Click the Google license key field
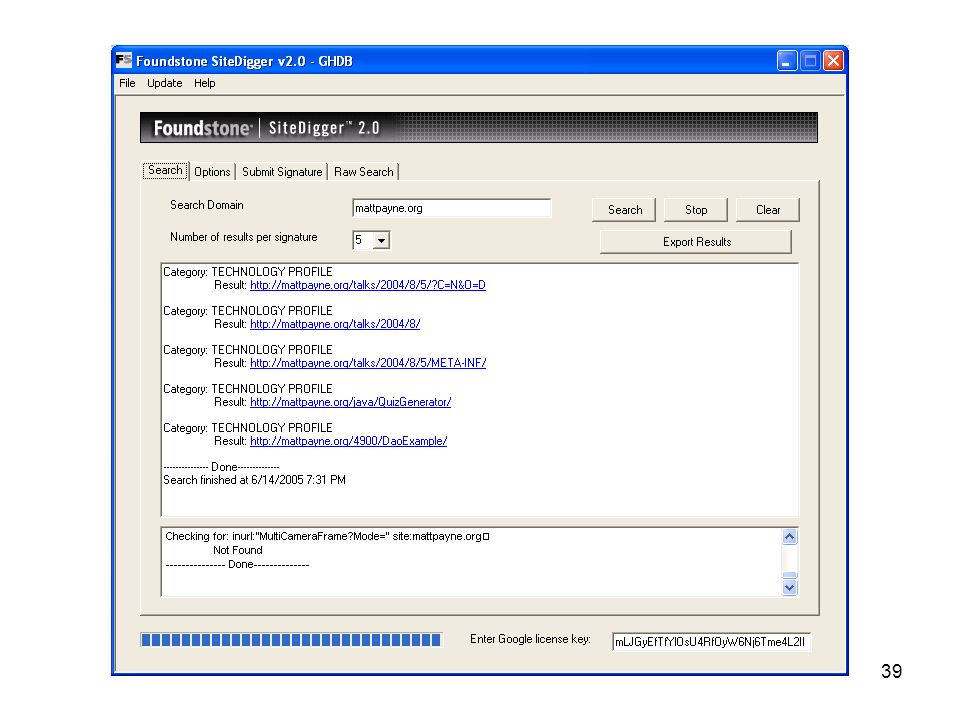This screenshot has width=960, height=720. click(x=711, y=642)
